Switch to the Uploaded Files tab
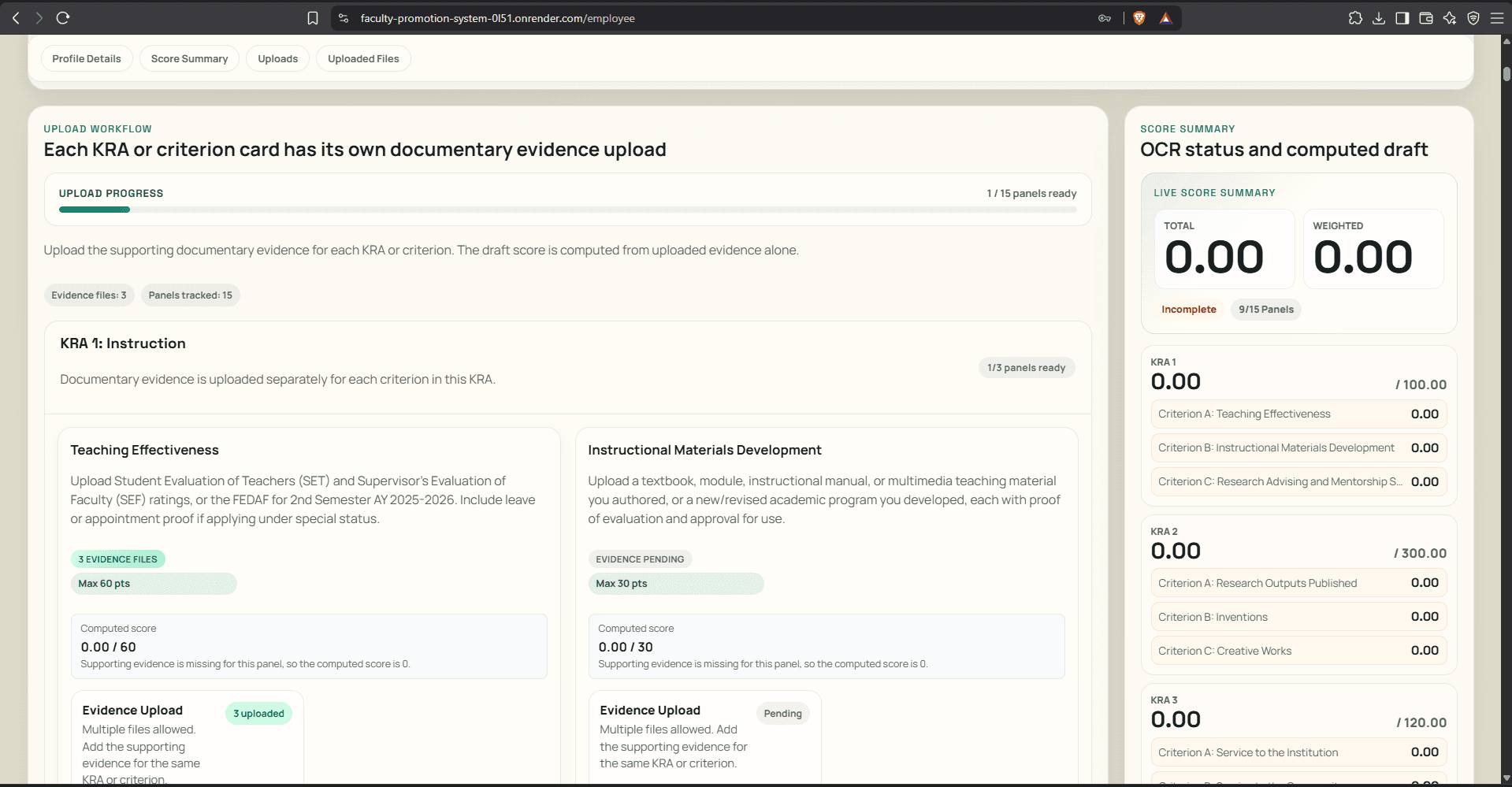The image size is (1512, 787). (x=363, y=58)
